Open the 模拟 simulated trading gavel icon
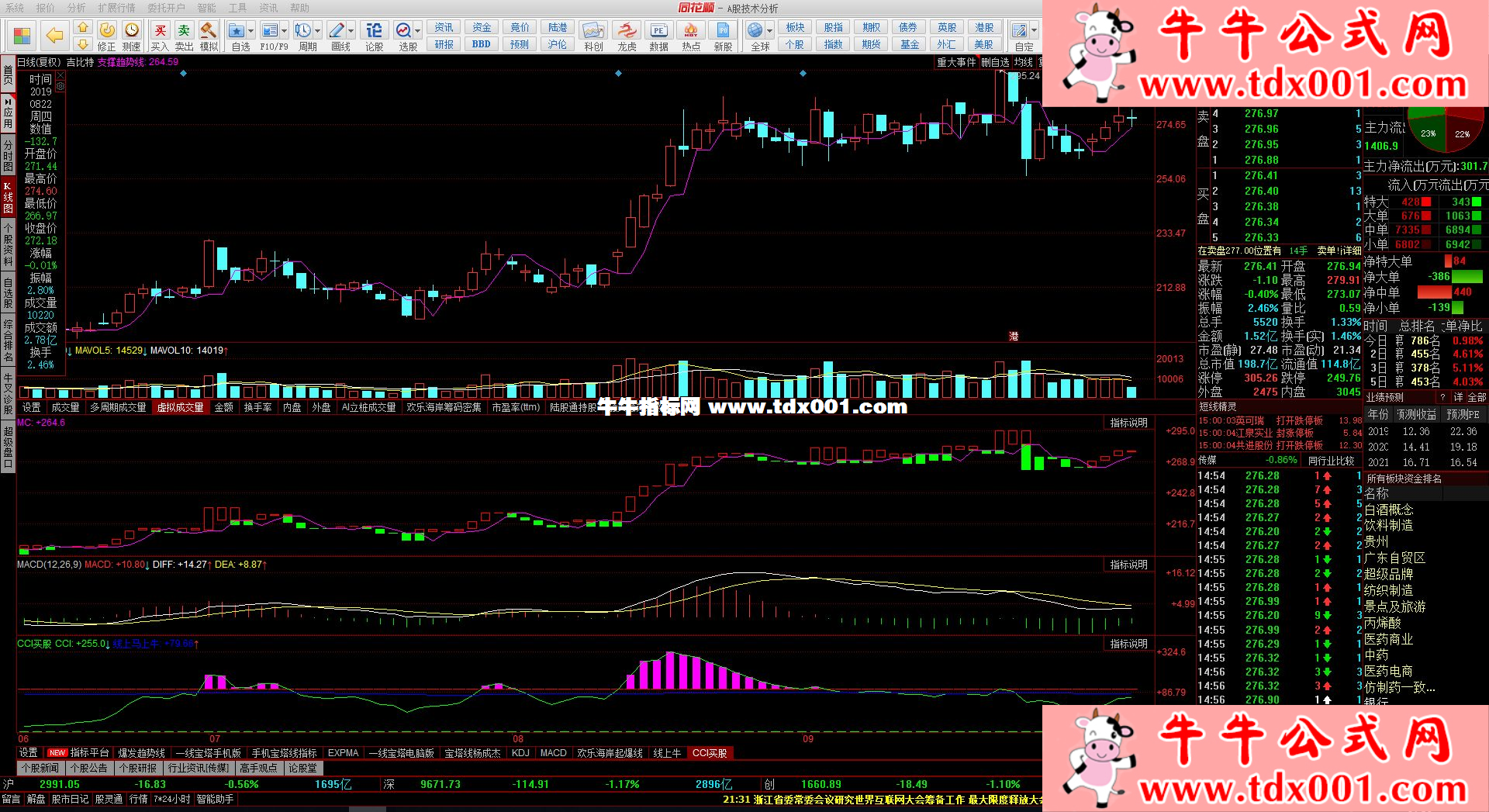 209,36
